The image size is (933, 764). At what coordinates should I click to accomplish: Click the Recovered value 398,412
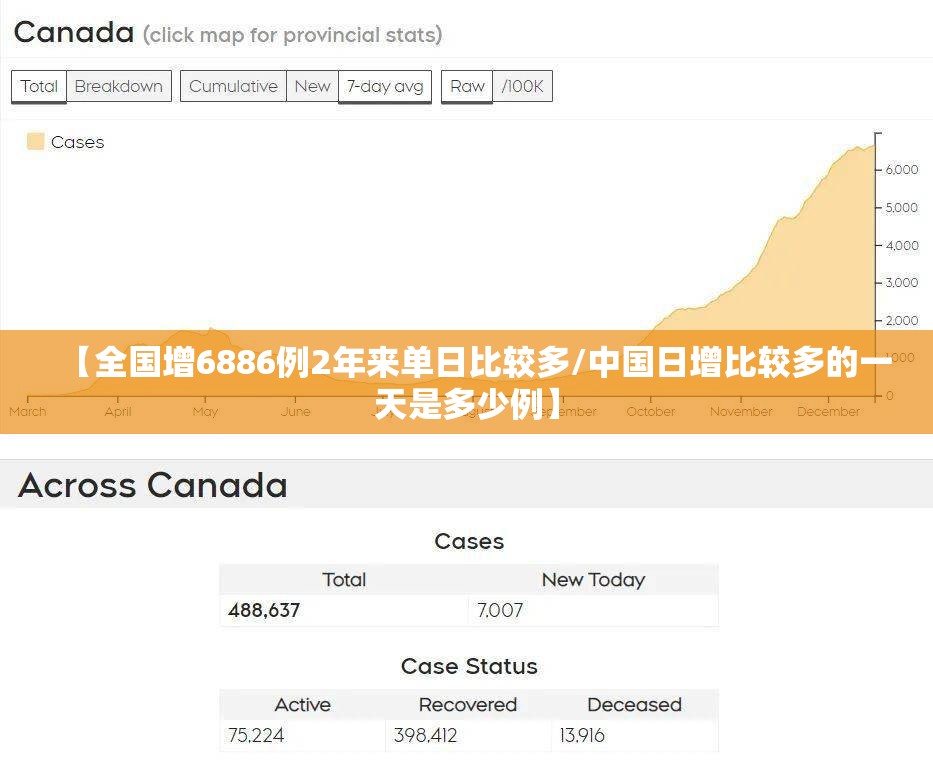click(x=425, y=735)
